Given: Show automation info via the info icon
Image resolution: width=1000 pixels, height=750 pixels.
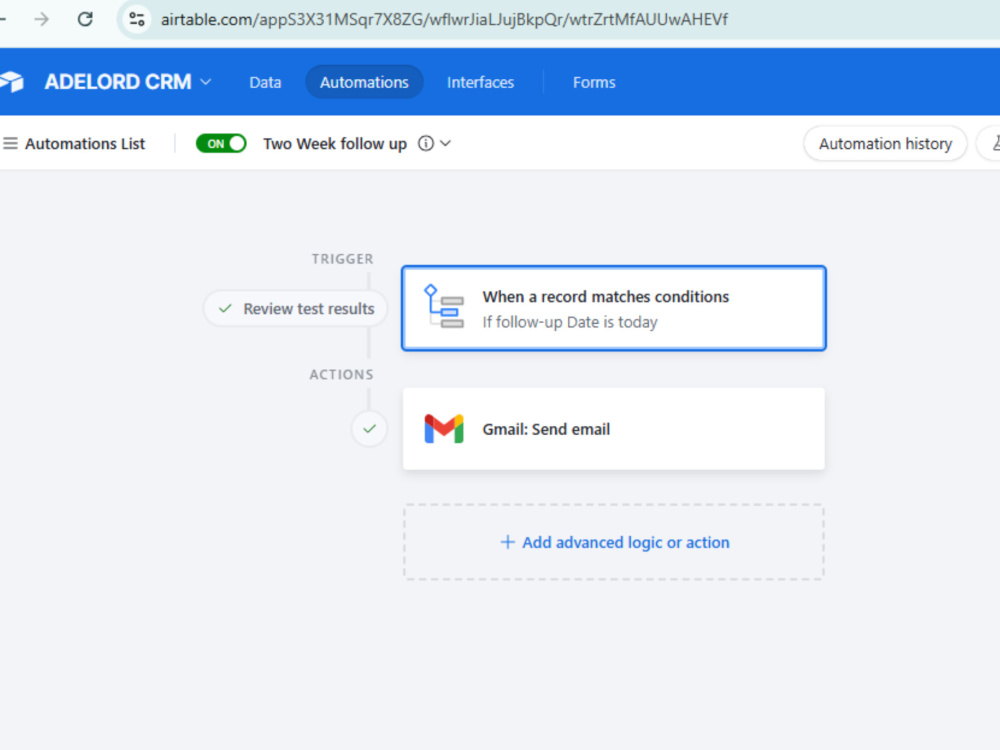Looking at the screenshot, I should point(425,143).
